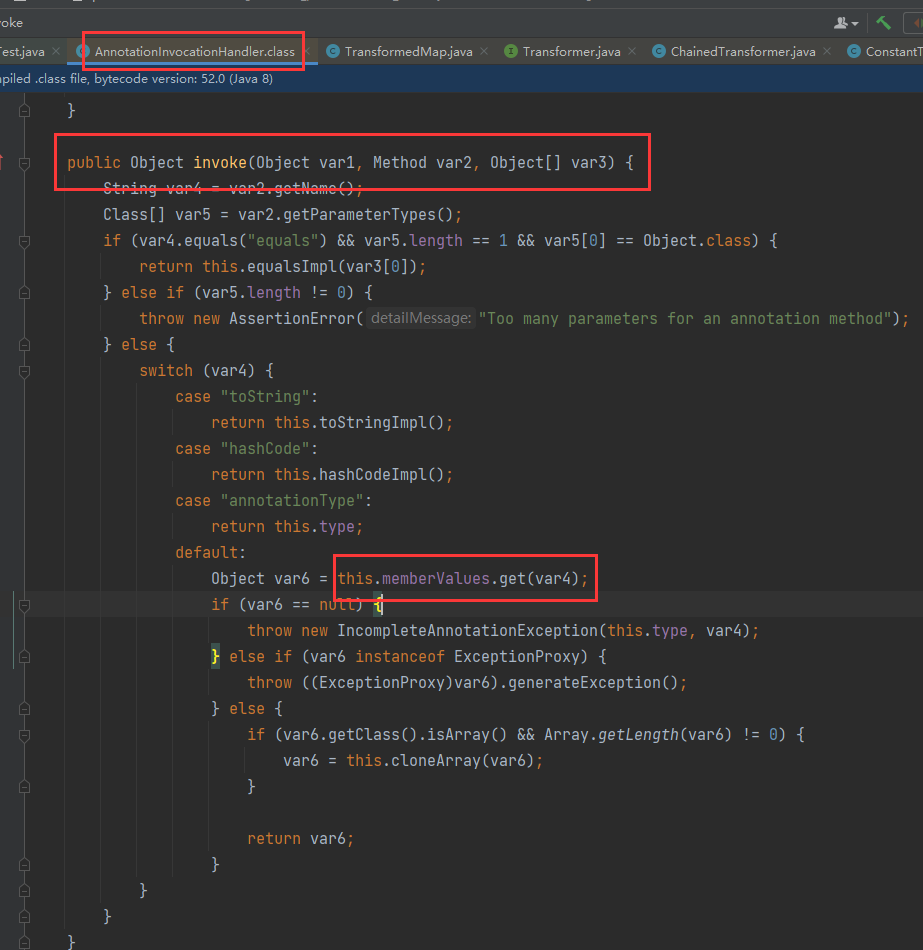Screen dimensions: 923x950
Task: Click "Too many parameters for an annotation method" string
Action: 685,319
